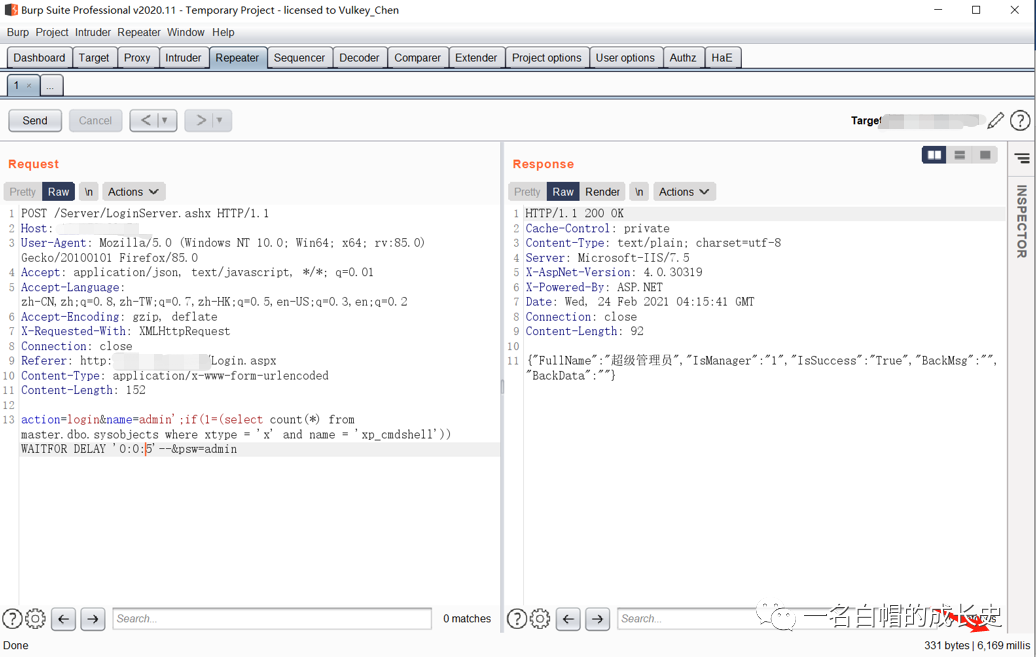Switch to the Dashboard tab
The width and height of the screenshot is (1036, 661).
[x=39, y=58]
